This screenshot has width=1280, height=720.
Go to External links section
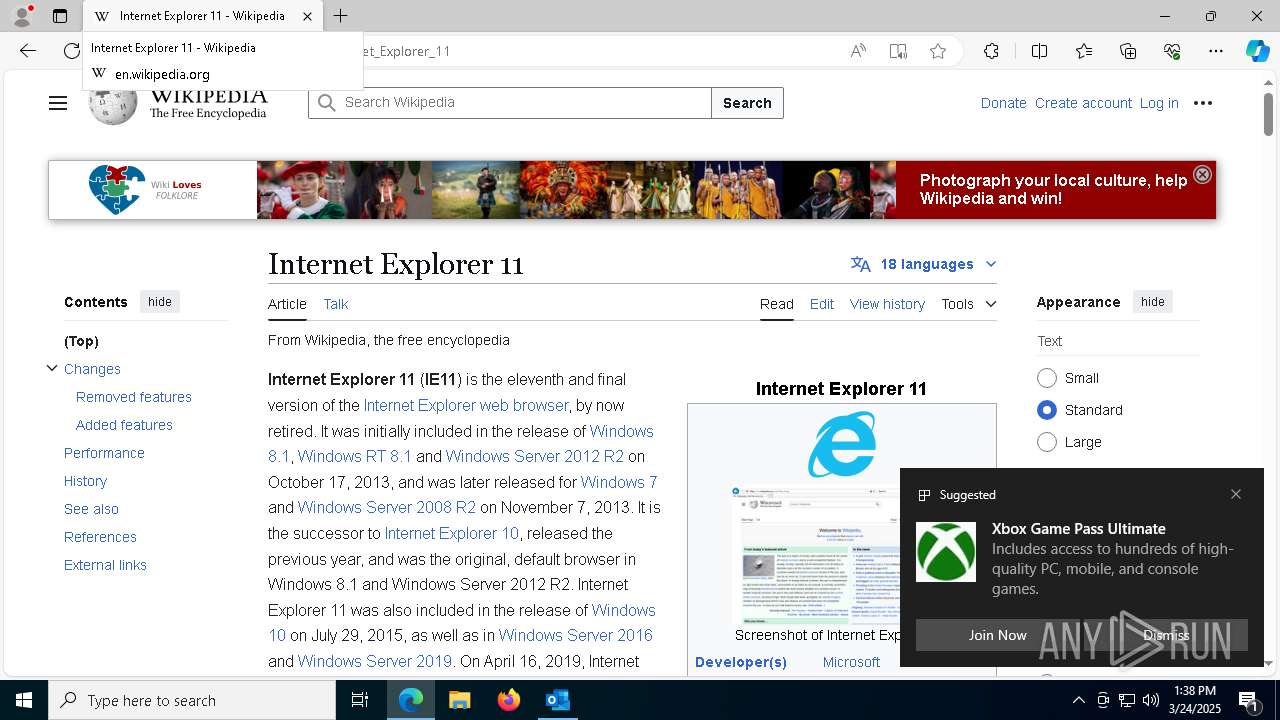tap(105, 565)
